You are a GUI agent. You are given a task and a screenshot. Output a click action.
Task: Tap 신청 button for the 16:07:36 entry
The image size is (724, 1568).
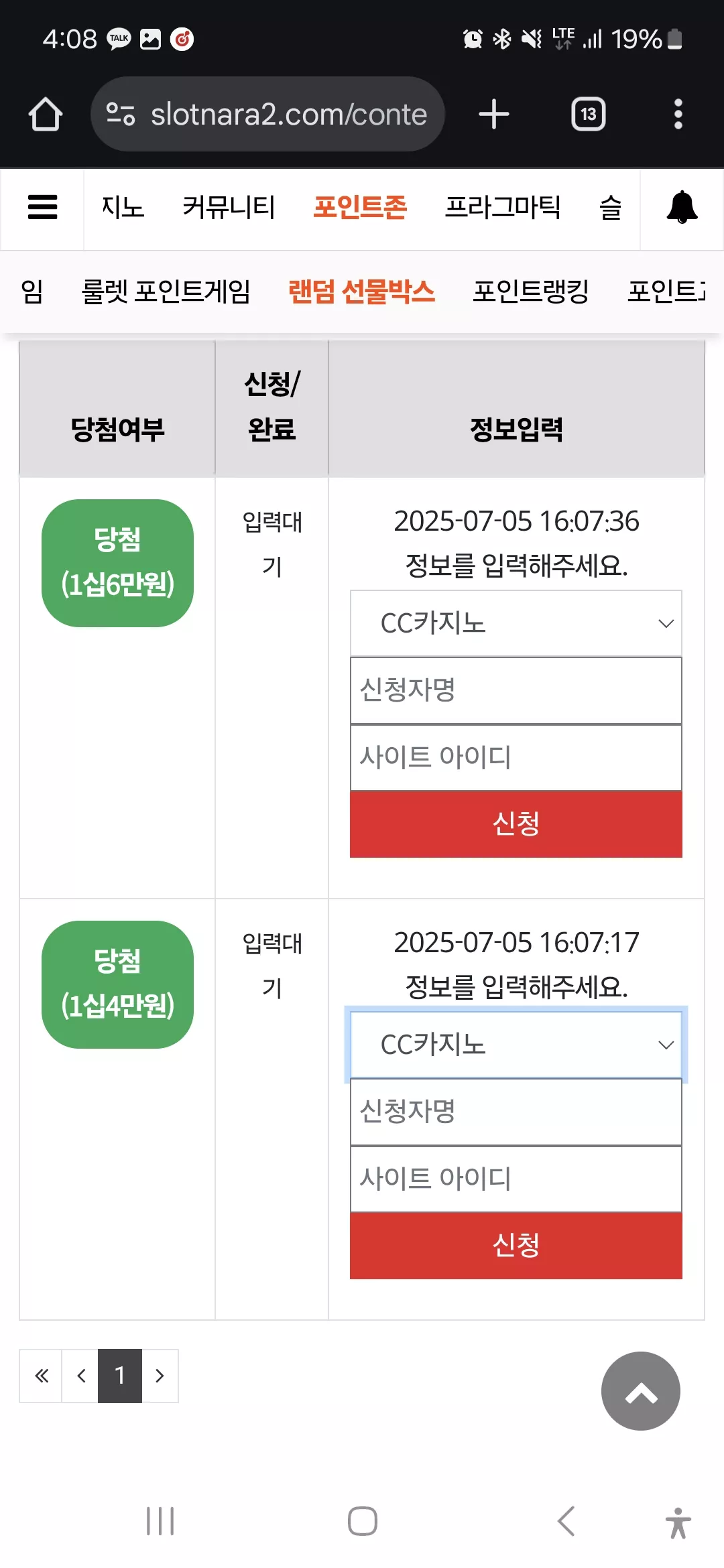pos(516,824)
